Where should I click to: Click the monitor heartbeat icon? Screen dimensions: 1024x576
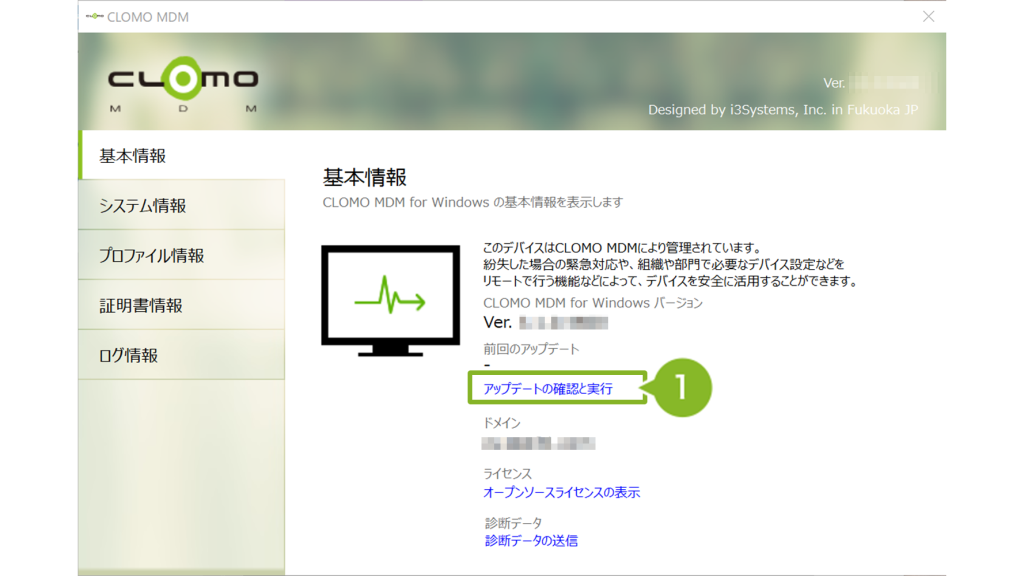tap(389, 298)
